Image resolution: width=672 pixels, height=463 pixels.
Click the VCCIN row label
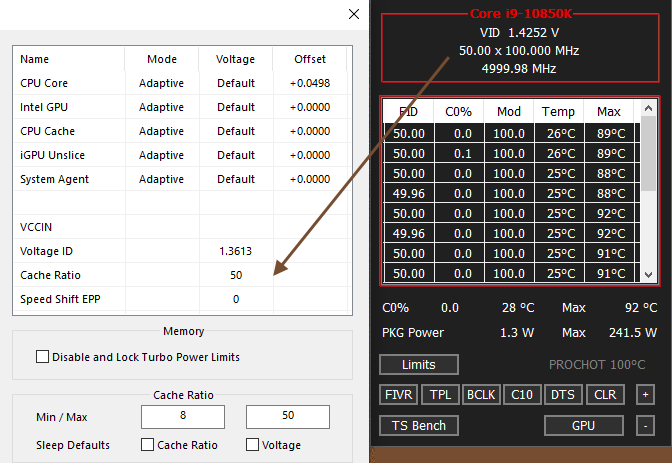(36, 227)
